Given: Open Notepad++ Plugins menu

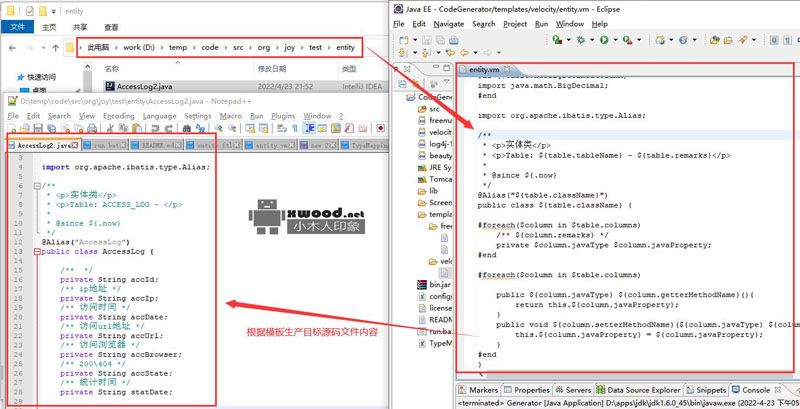Looking at the screenshot, I should pos(283,116).
